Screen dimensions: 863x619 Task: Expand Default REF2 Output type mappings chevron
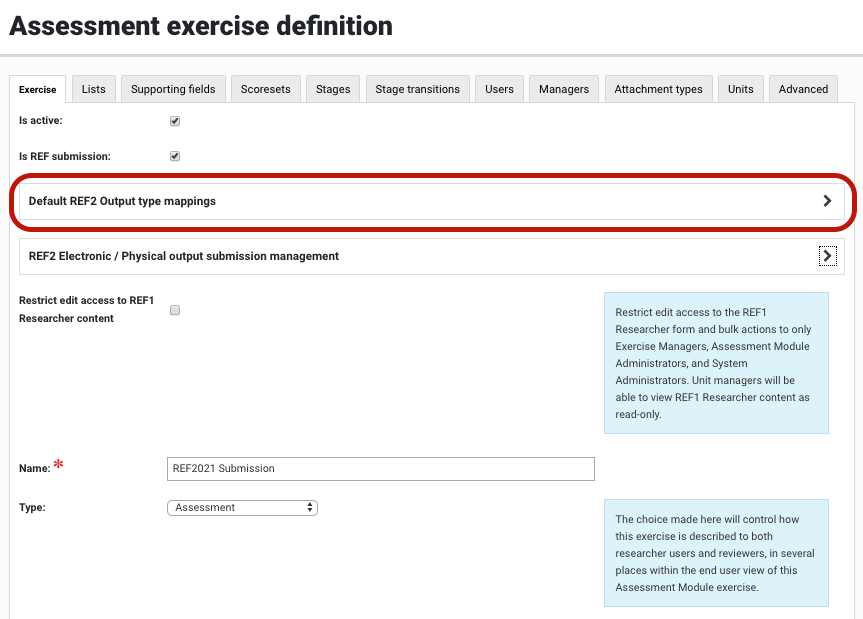827,201
